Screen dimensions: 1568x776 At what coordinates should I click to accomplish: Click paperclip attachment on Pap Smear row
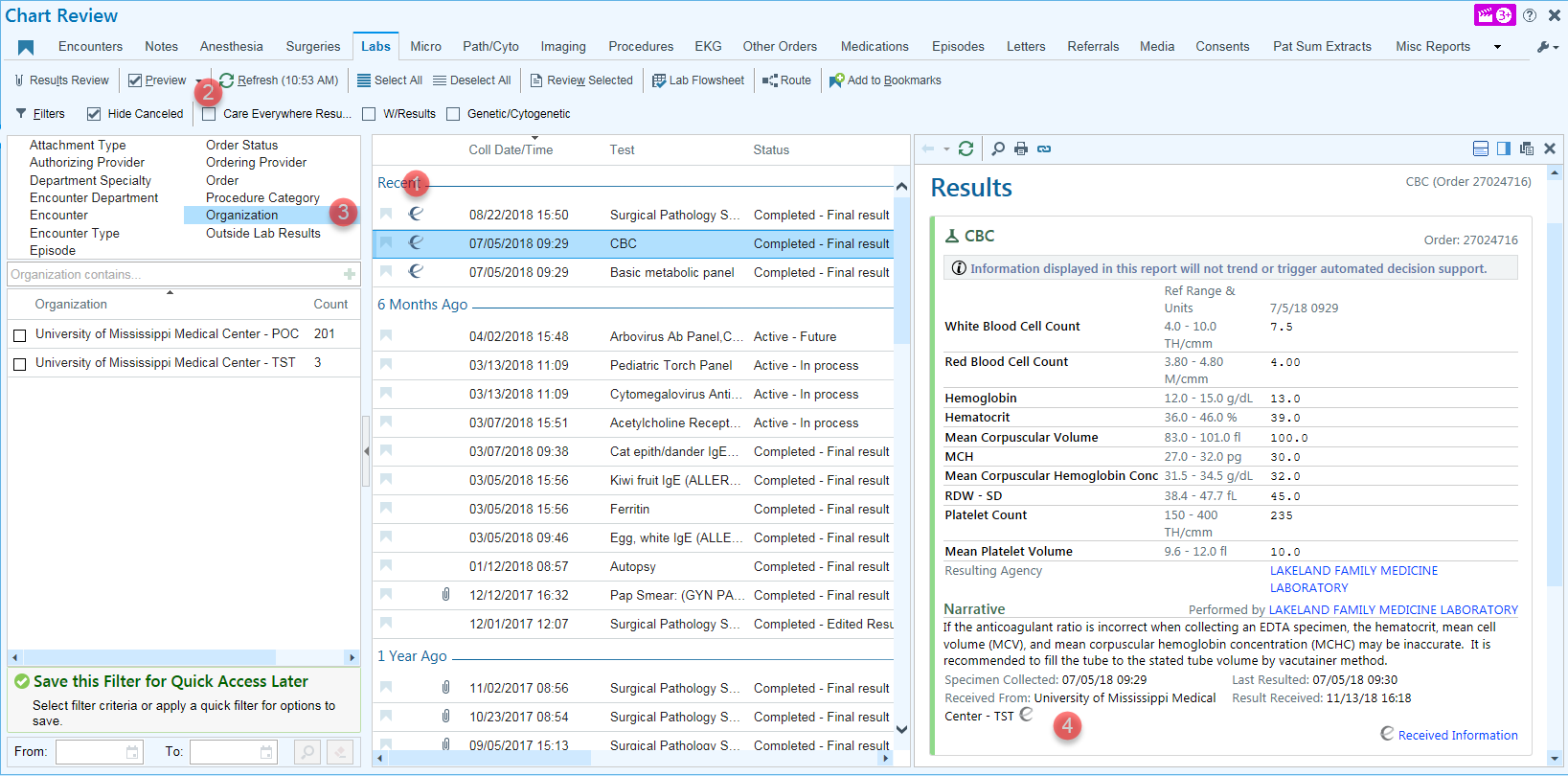pos(446,594)
